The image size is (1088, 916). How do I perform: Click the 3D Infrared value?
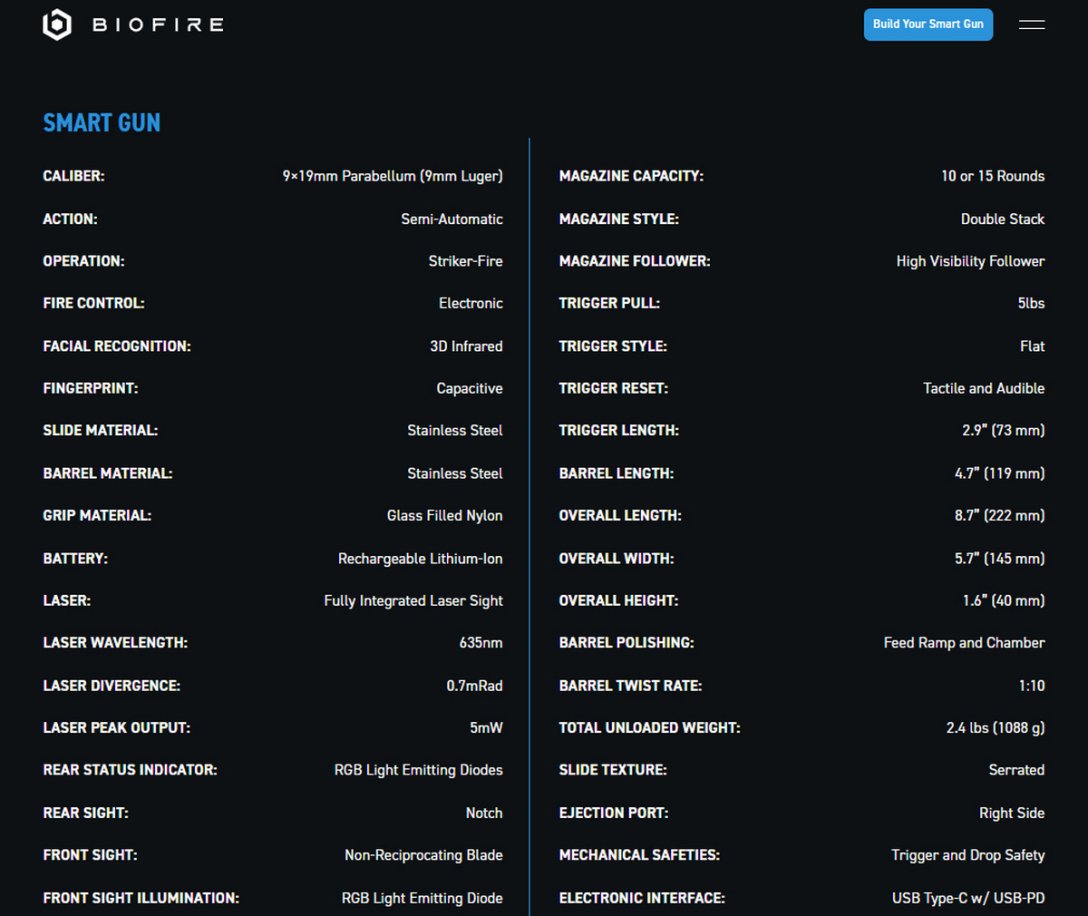466,346
